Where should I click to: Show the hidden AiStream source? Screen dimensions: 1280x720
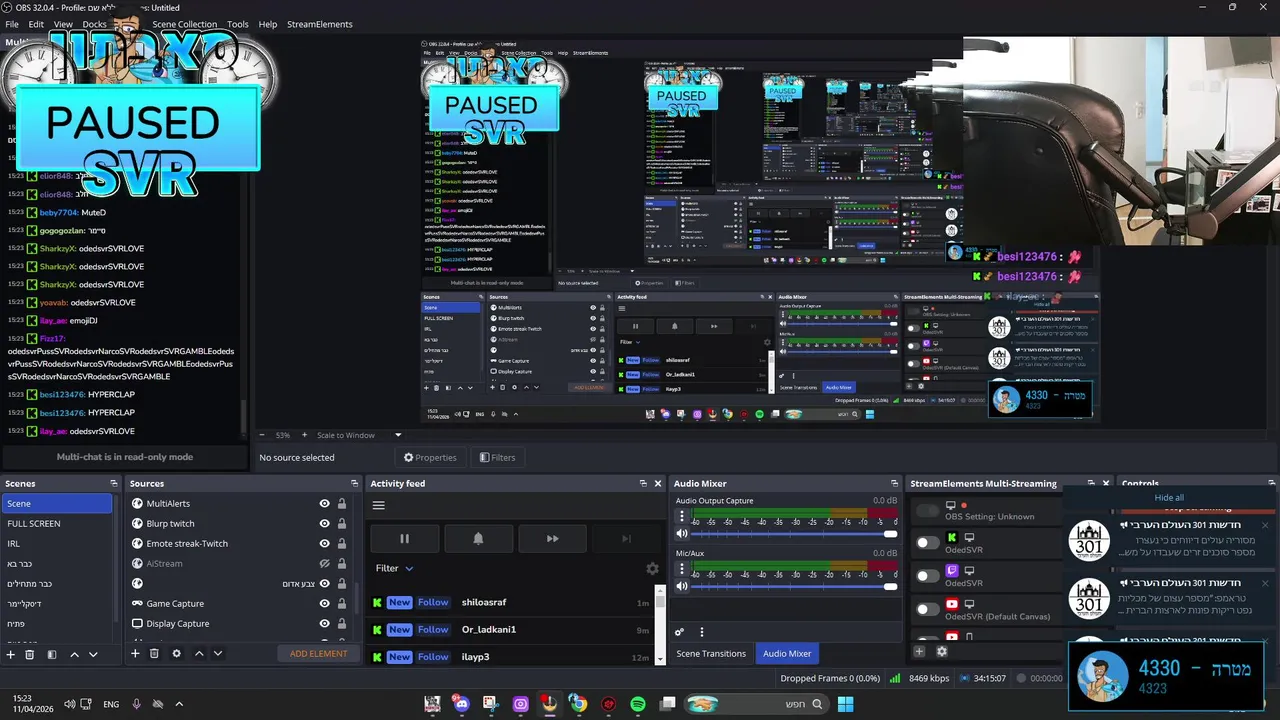(324, 564)
